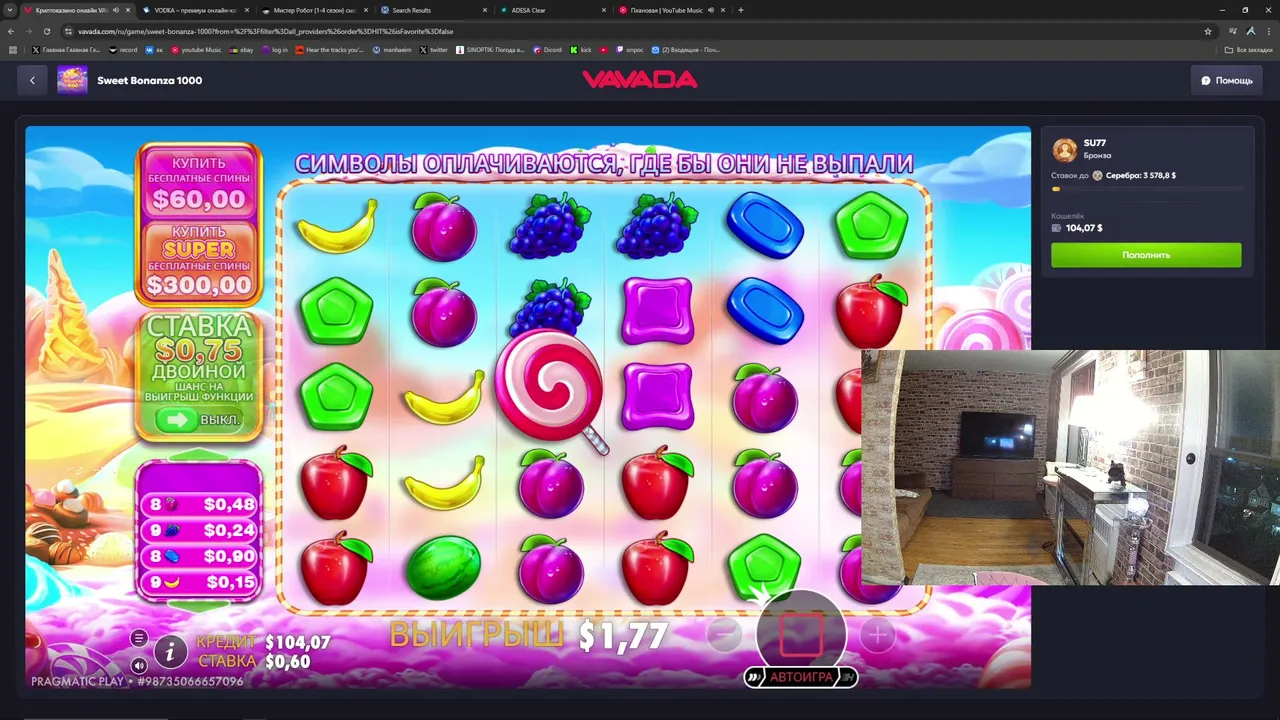Buy SUPER free spins for $300,00
The height and width of the screenshot is (720, 1280).
[199, 260]
